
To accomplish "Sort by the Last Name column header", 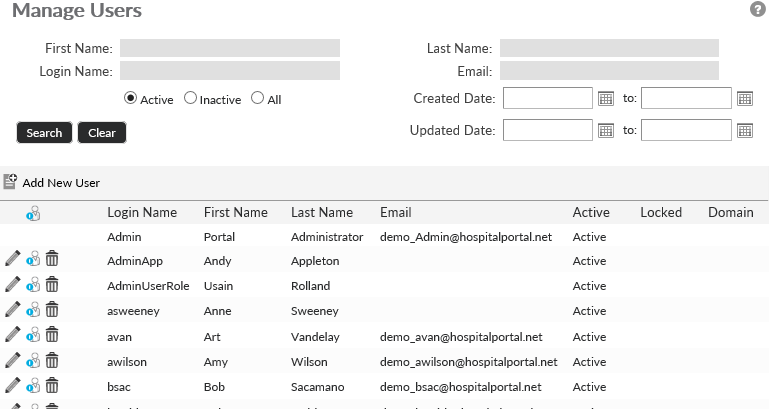I will click(322, 212).
